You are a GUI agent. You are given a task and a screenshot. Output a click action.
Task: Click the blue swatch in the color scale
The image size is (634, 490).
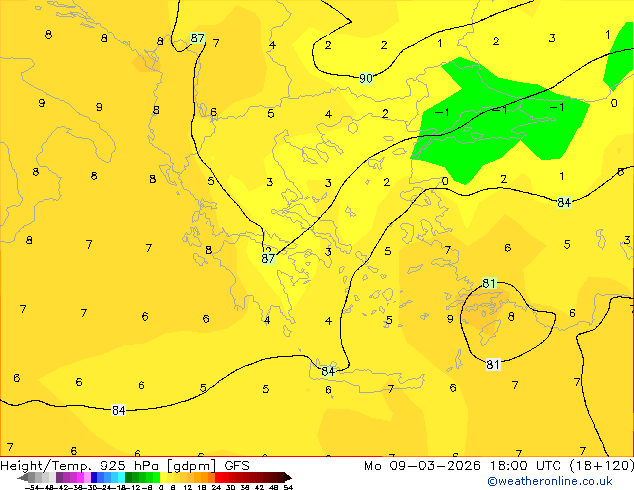click(94, 477)
